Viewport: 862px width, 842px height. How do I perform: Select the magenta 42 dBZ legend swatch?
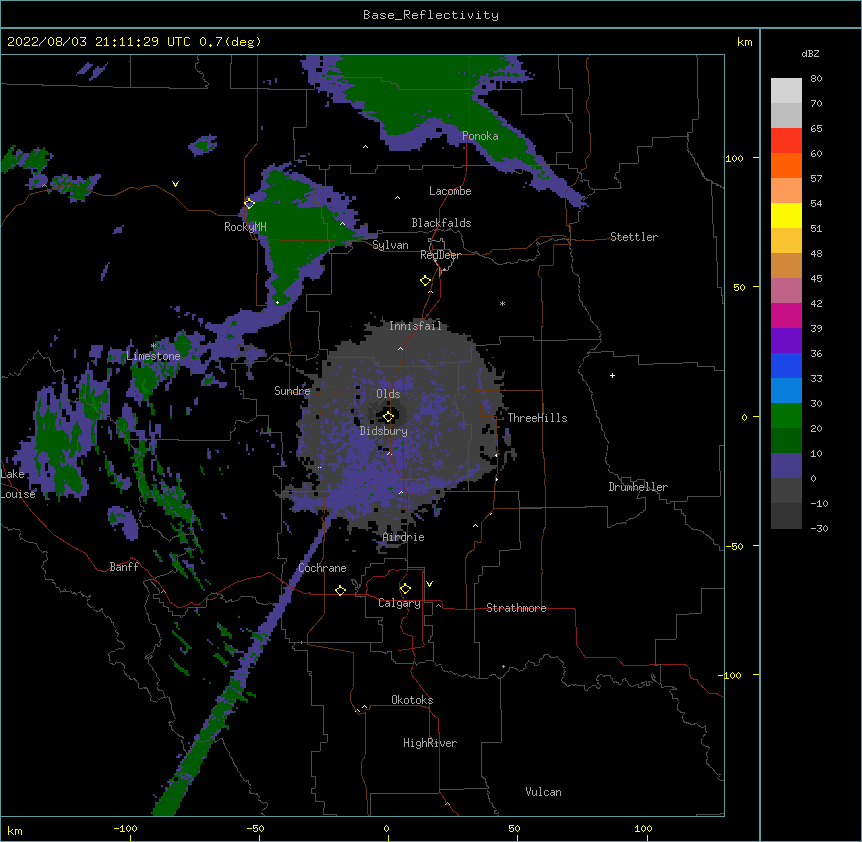pyautogui.click(x=786, y=315)
